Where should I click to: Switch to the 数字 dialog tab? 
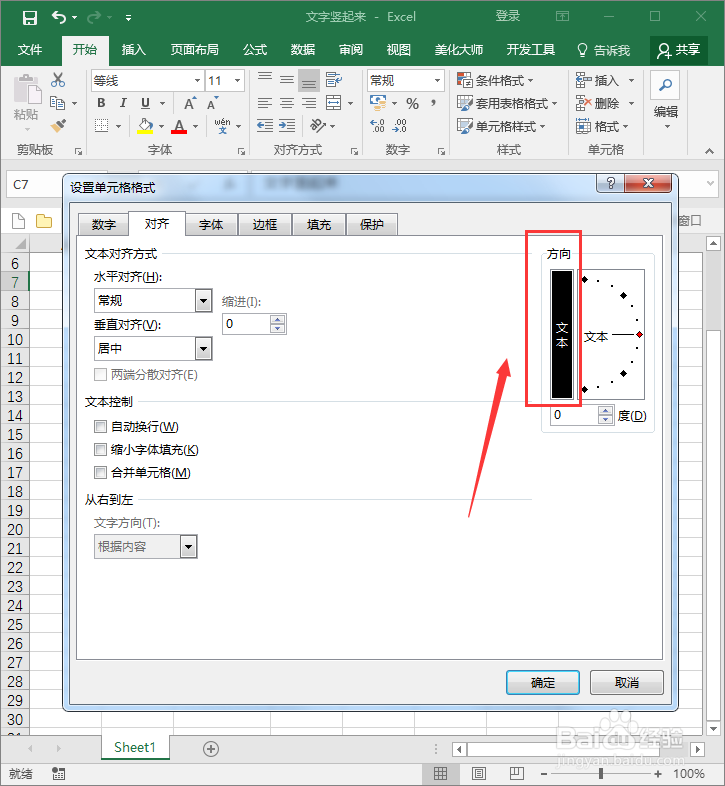pos(104,225)
